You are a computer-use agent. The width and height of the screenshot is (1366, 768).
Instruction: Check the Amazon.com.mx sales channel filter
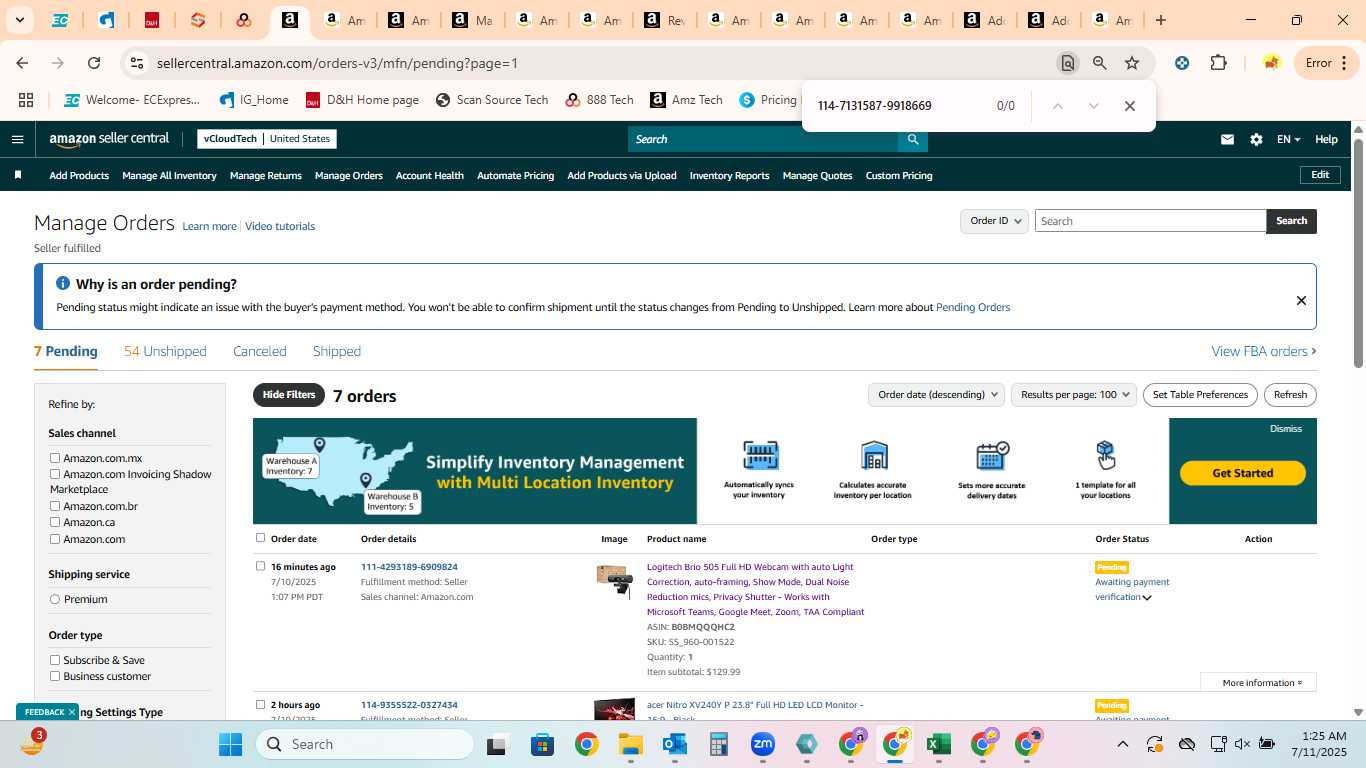pyautogui.click(x=55, y=458)
